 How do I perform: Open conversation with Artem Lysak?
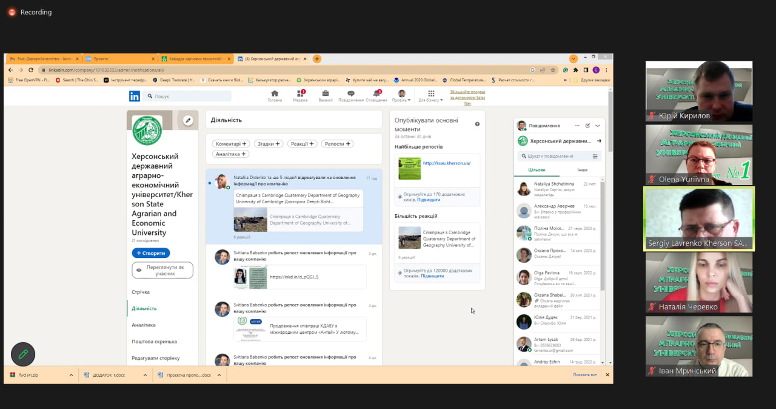[557, 344]
